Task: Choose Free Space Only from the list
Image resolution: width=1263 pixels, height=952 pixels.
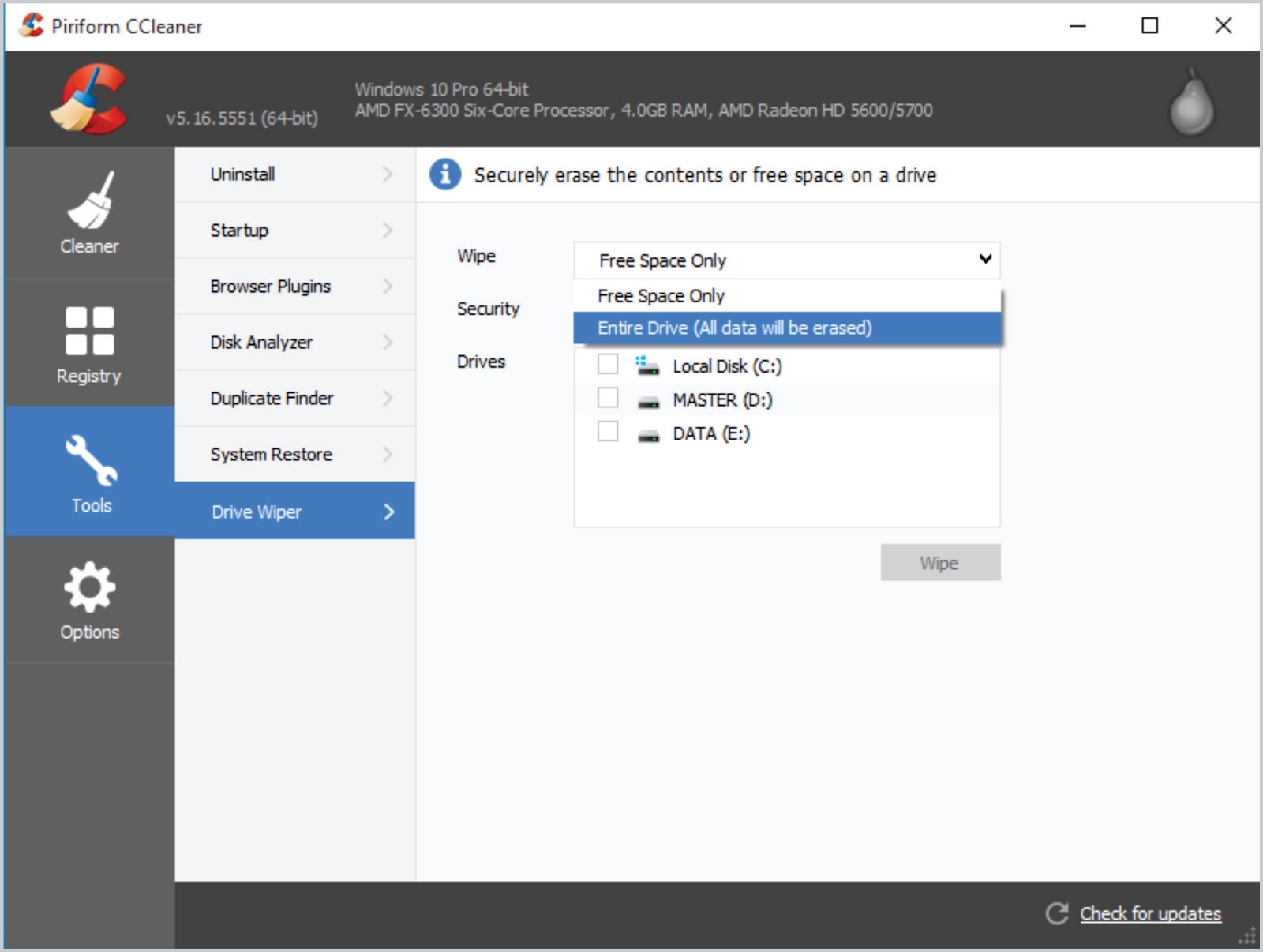Action: pyautogui.click(x=787, y=296)
